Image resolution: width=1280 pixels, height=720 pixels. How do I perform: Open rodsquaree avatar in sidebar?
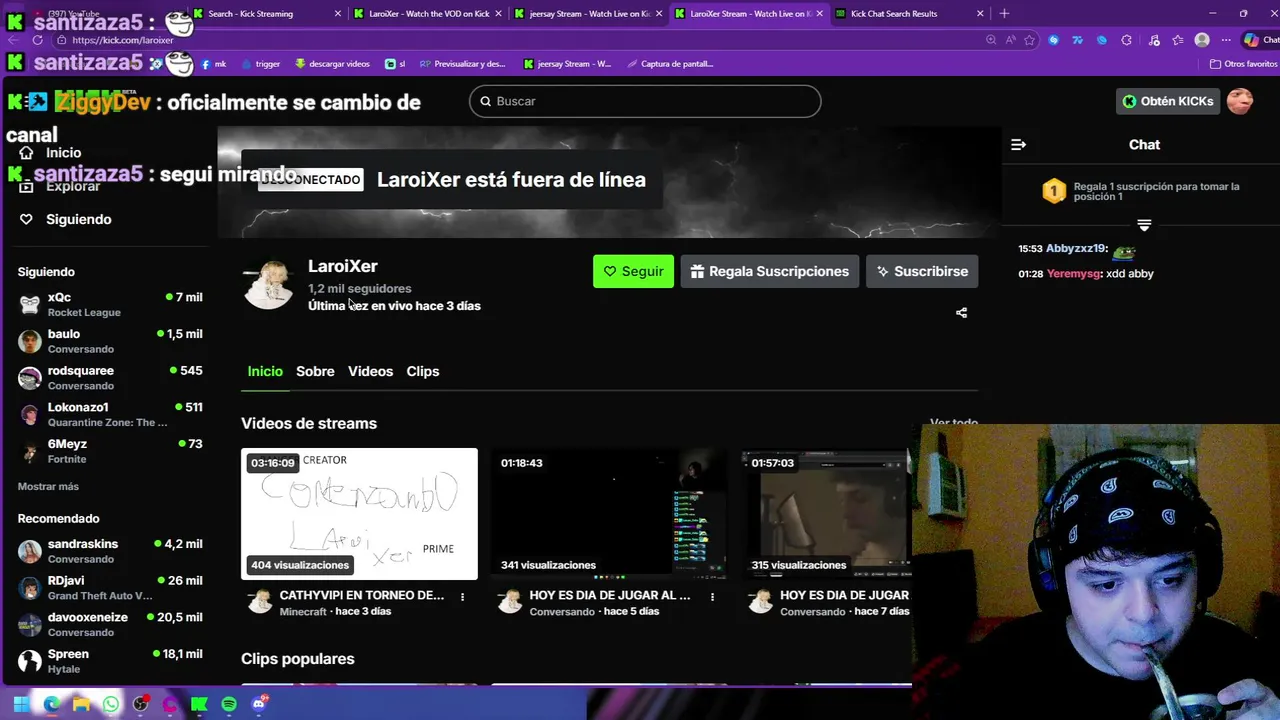click(x=30, y=378)
